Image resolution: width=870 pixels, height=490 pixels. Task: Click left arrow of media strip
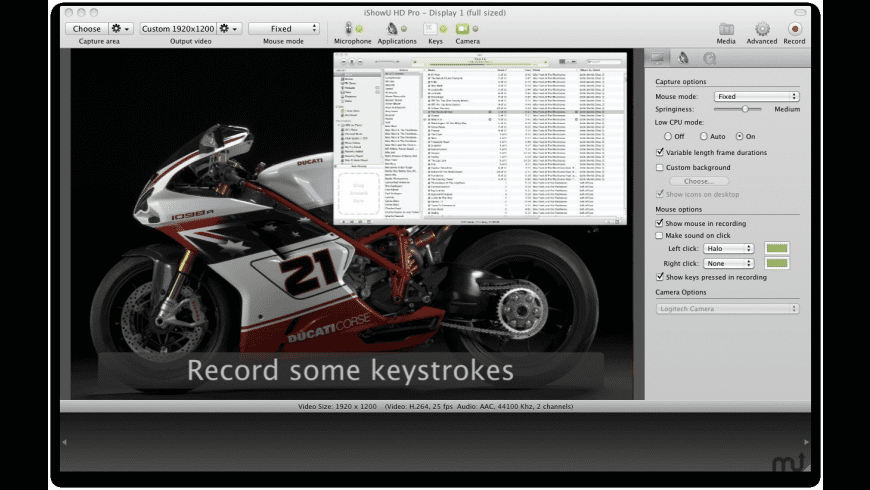pyautogui.click(x=64, y=442)
